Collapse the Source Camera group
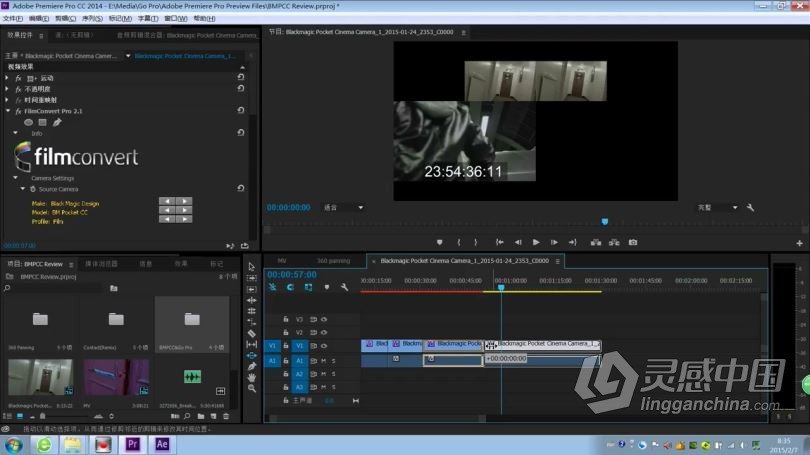 click(23, 189)
